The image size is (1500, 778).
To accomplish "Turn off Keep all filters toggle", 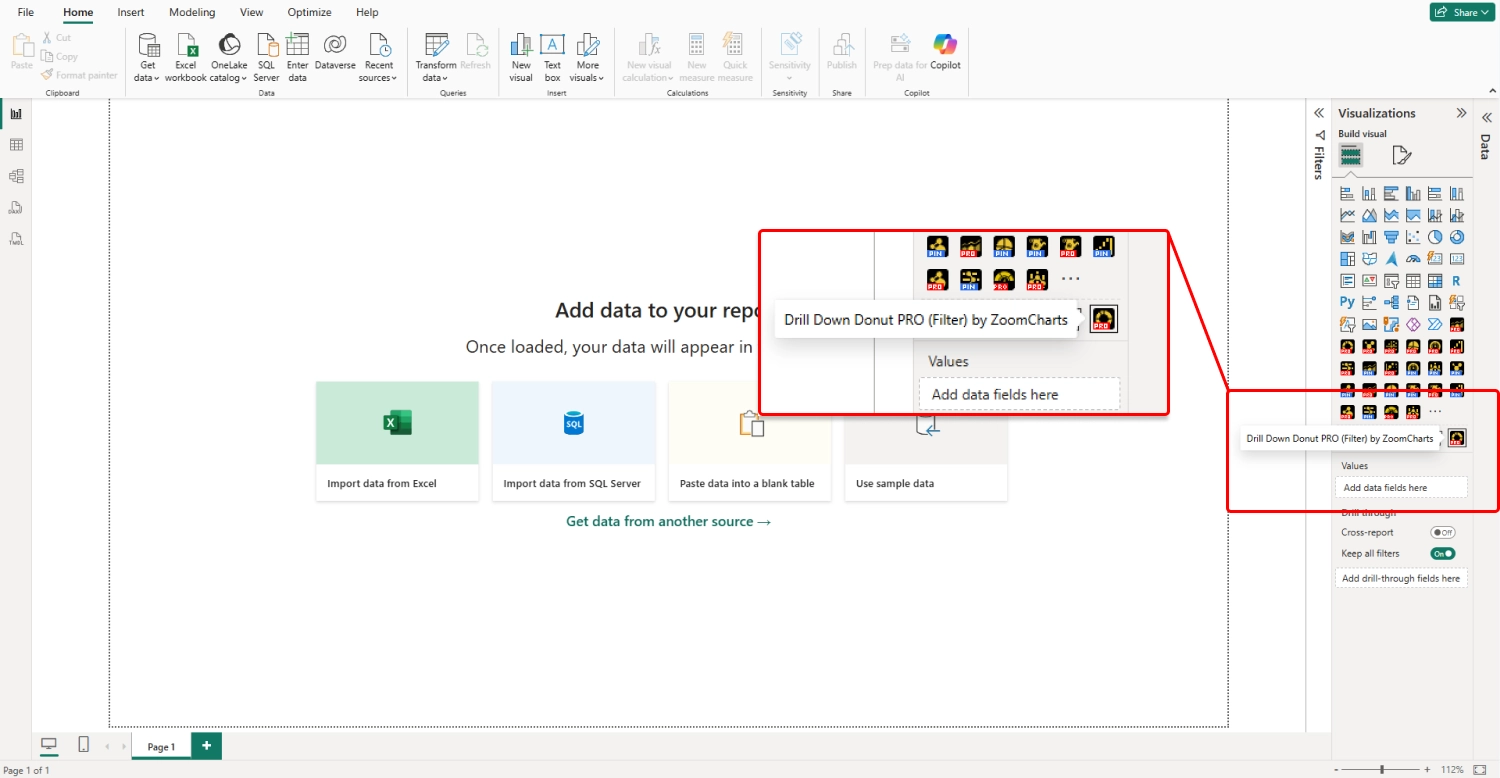I will tap(1443, 553).
